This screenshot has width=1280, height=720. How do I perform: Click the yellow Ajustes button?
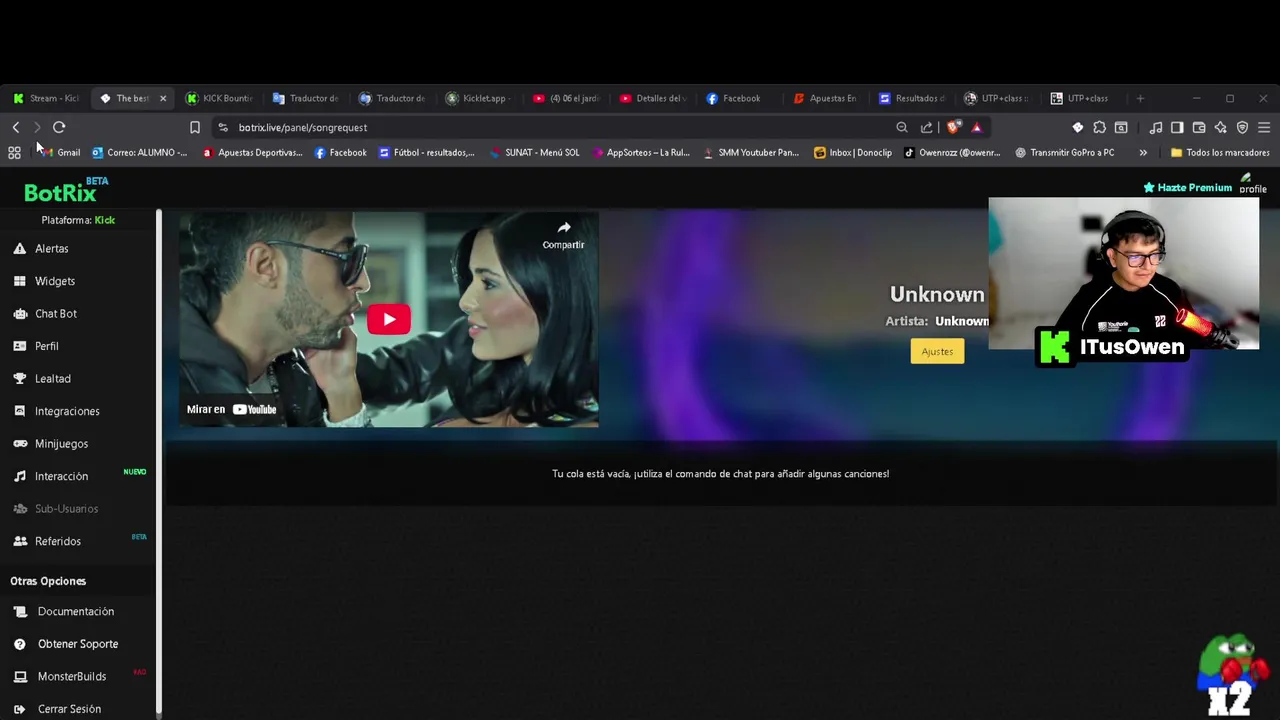click(937, 351)
